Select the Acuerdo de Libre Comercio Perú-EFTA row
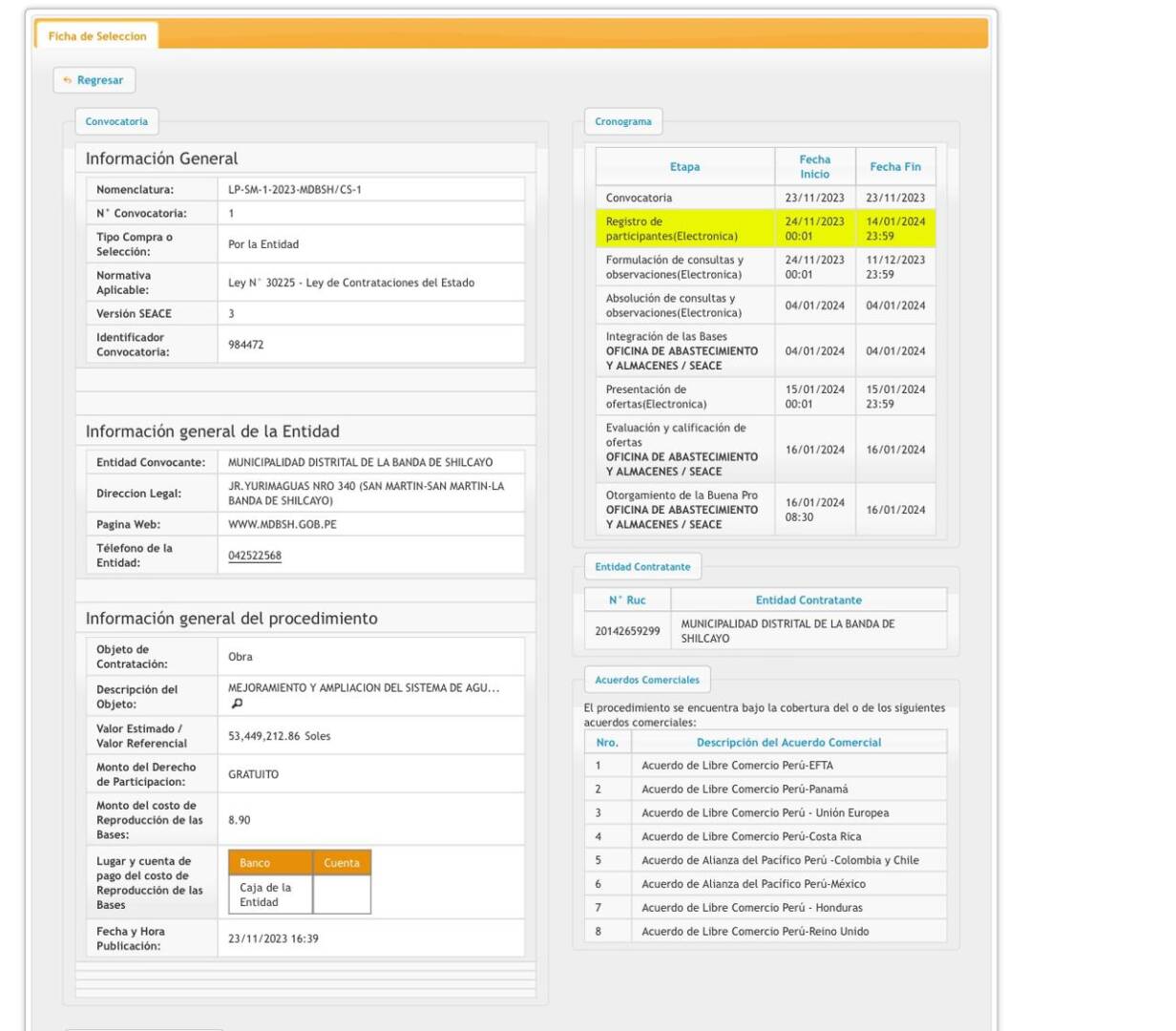Viewport: 1176px width, 1031px height. tap(737, 766)
